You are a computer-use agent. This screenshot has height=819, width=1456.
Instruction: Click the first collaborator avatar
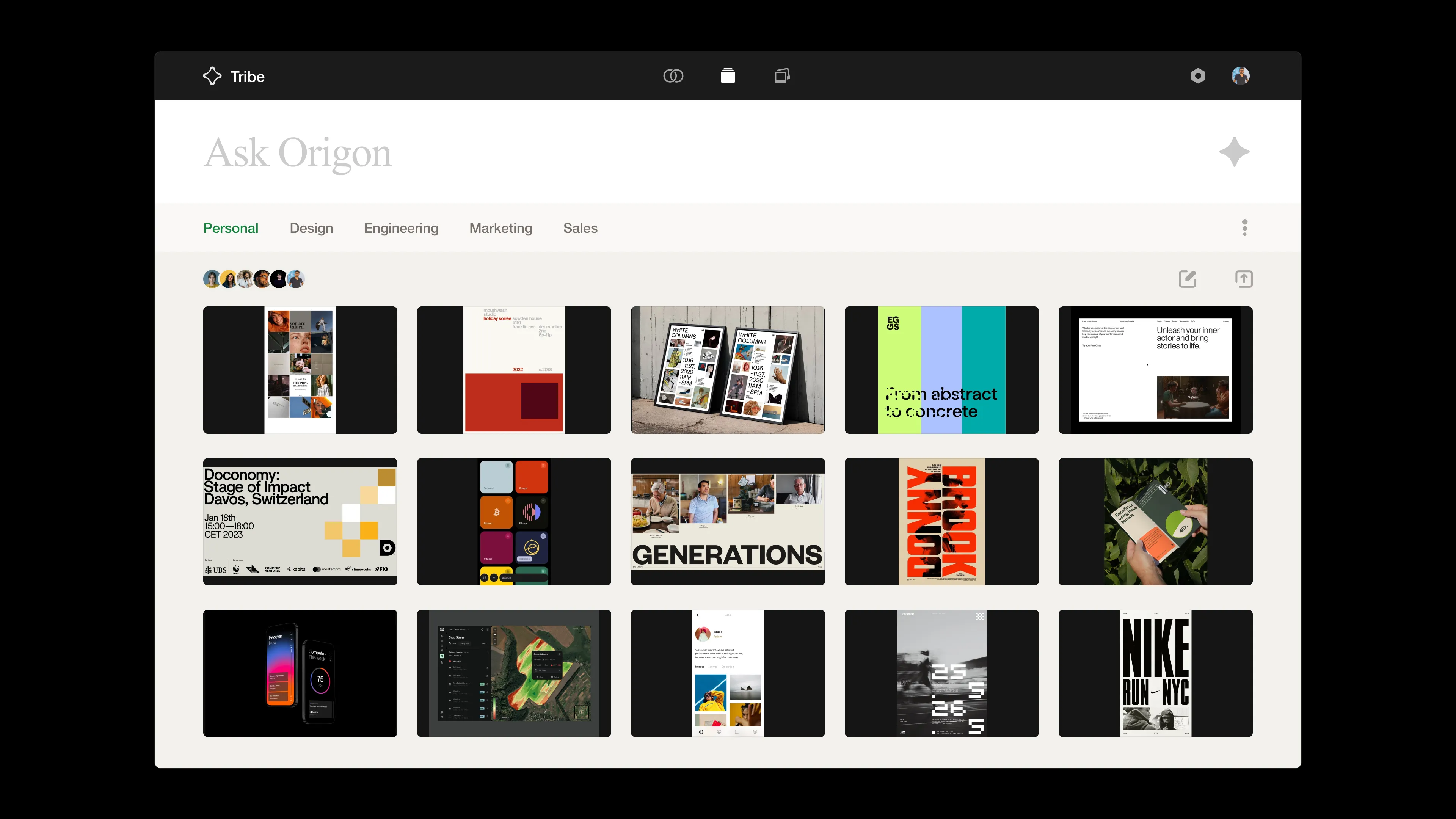(212, 279)
